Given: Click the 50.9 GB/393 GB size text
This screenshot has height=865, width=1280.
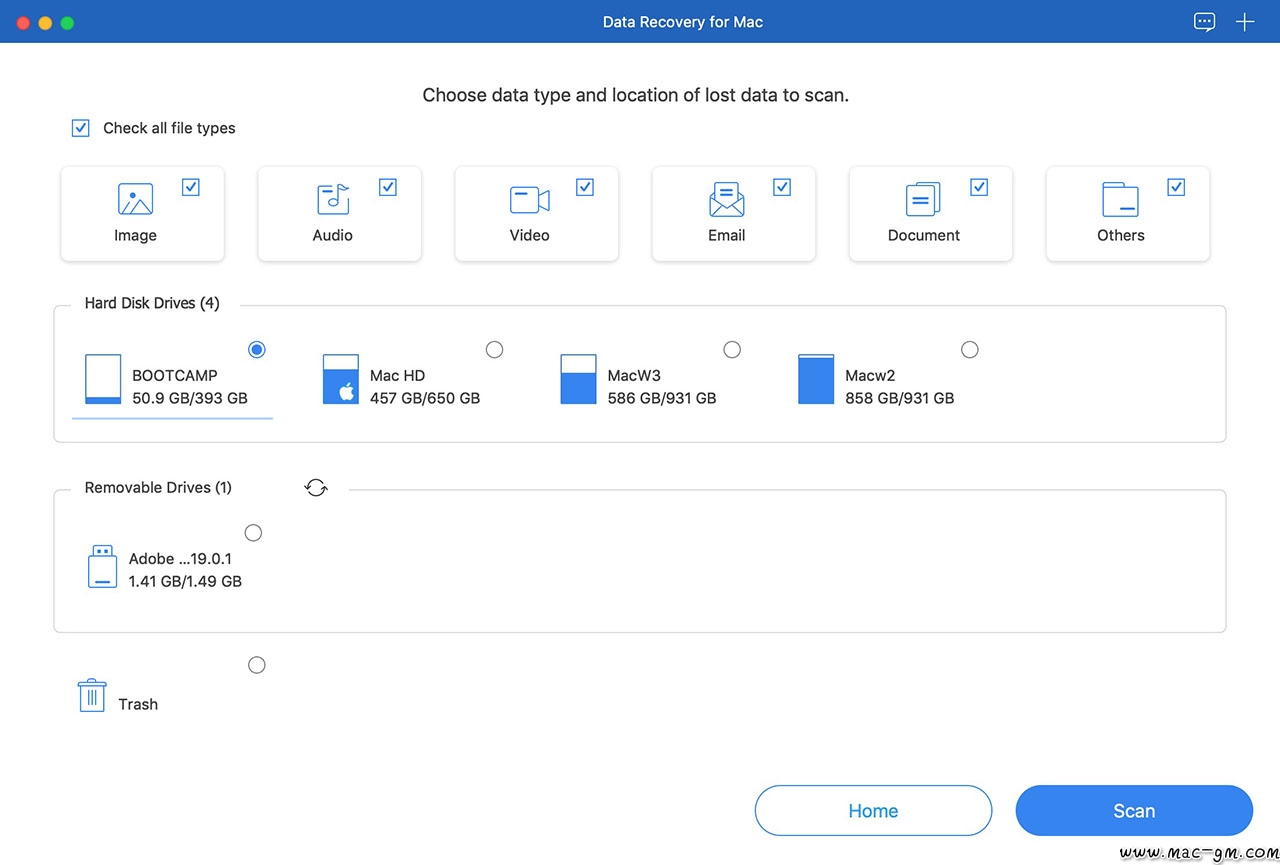Looking at the screenshot, I should coord(190,398).
